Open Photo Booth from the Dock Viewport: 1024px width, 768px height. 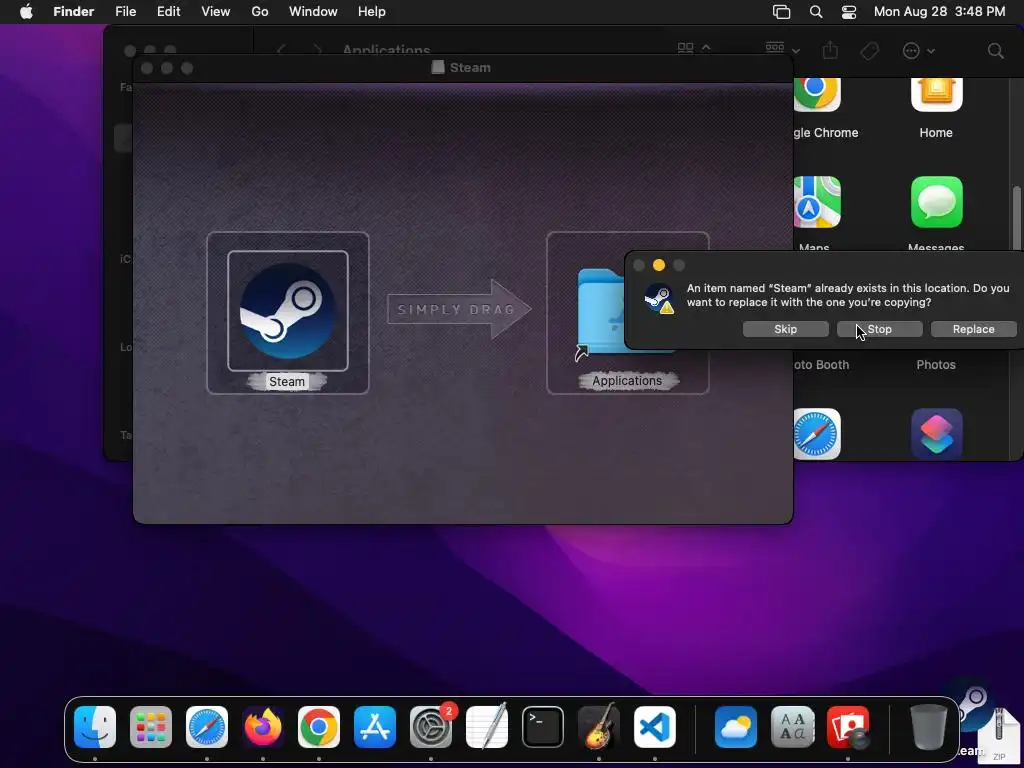pyautogui.click(x=848, y=727)
